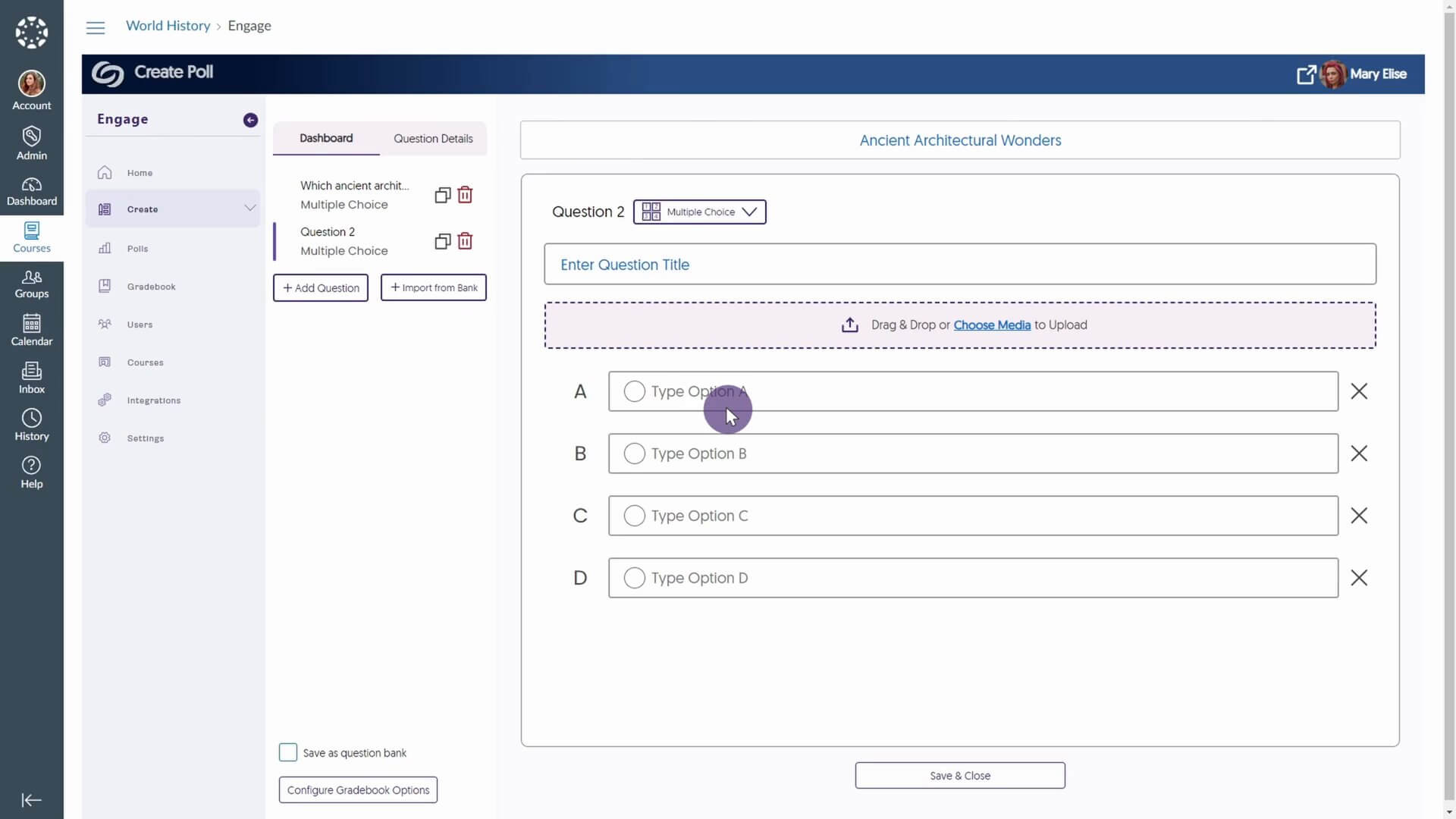Click the upload media icon

pos(849,325)
